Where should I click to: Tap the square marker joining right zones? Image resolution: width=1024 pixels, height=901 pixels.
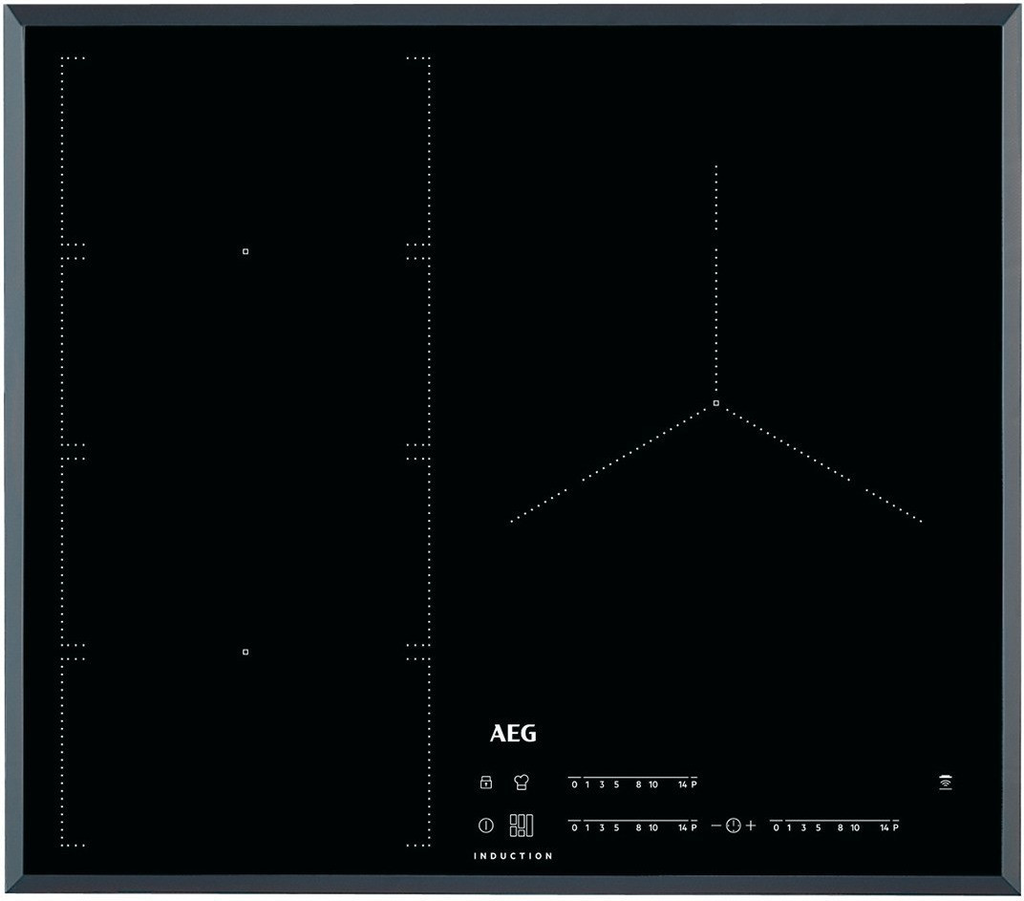click(716, 403)
